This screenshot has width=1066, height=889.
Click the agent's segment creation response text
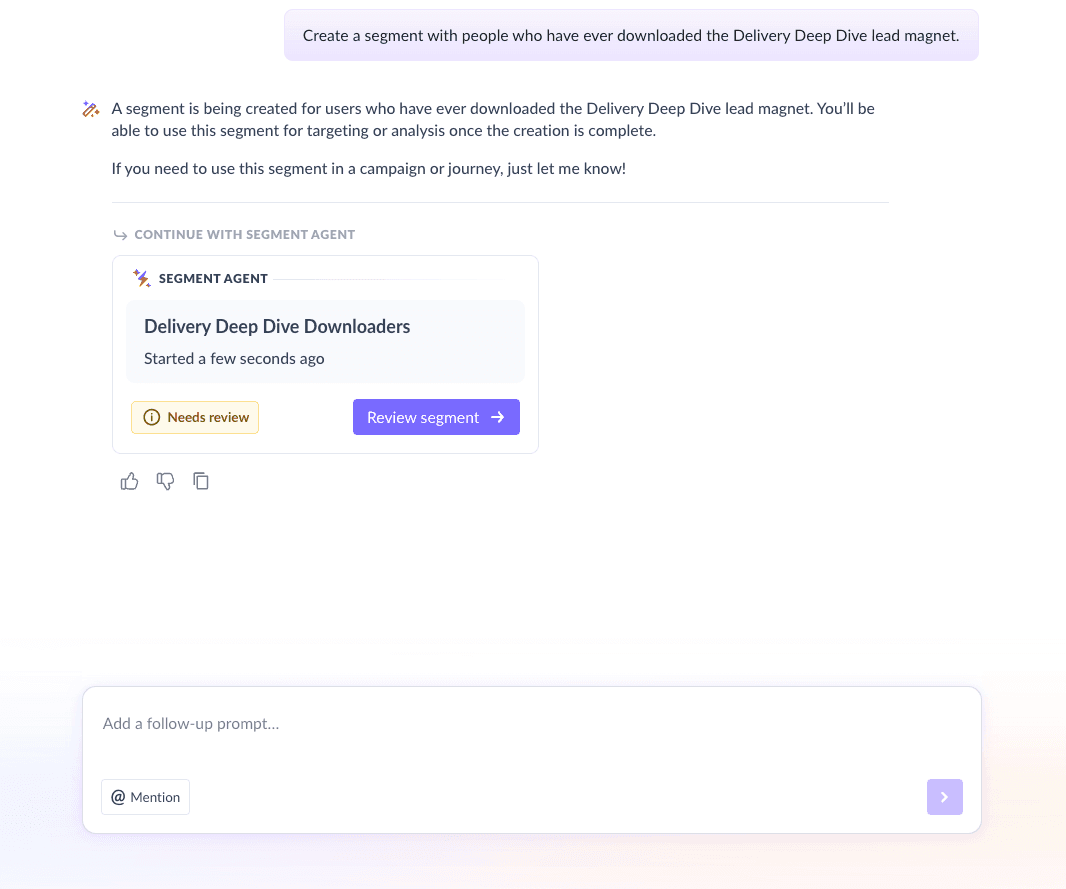[x=493, y=119]
